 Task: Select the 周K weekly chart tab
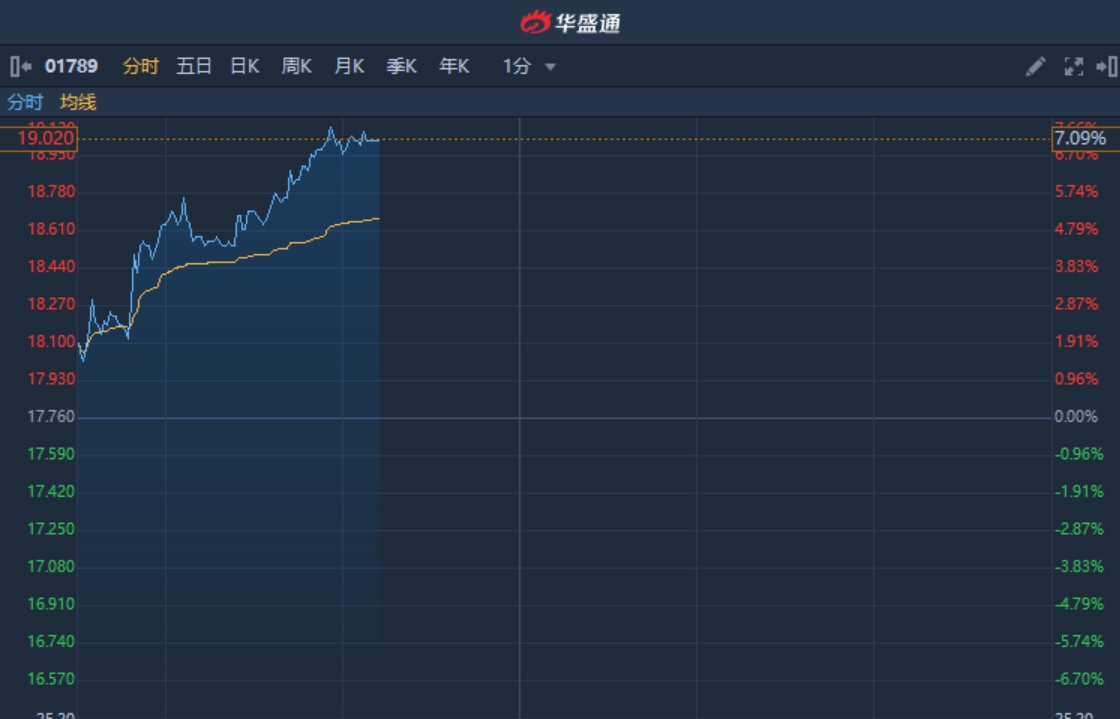pyautogui.click(x=297, y=67)
